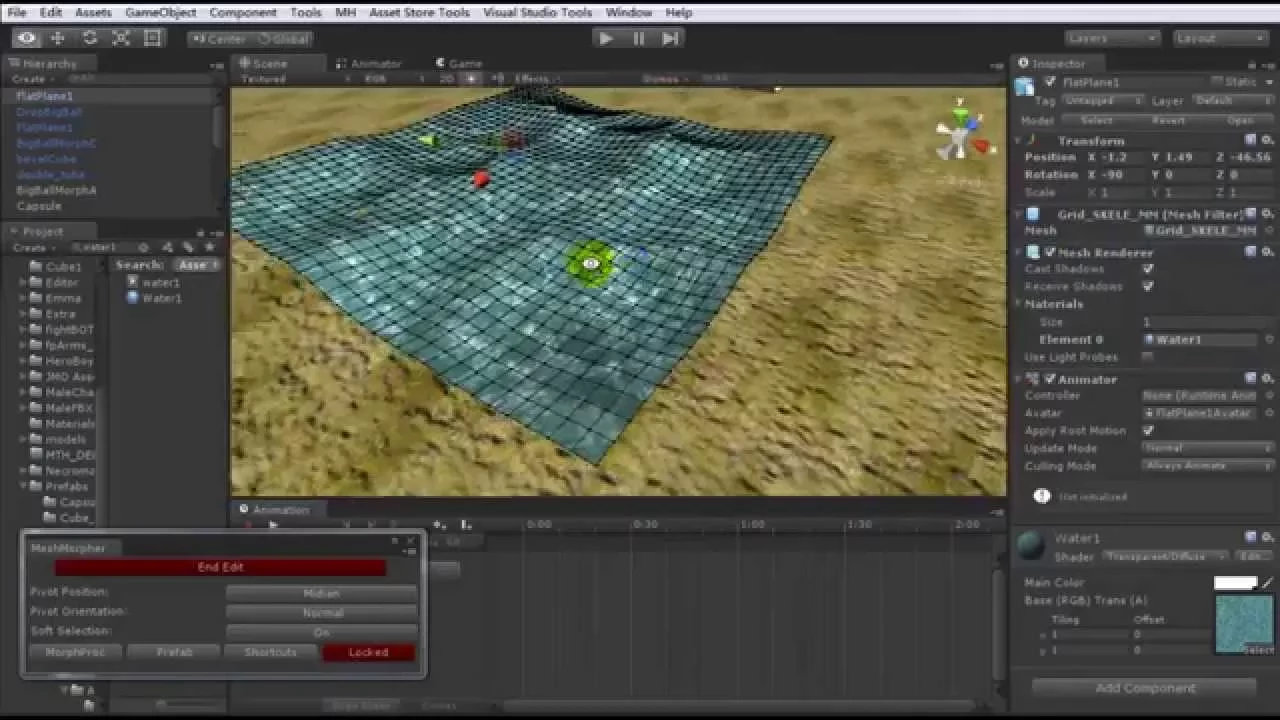This screenshot has height=720, width=1280.
Task: Enable or disable Mesh Renderer checkbox
Action: click(x=1049, y=253)
